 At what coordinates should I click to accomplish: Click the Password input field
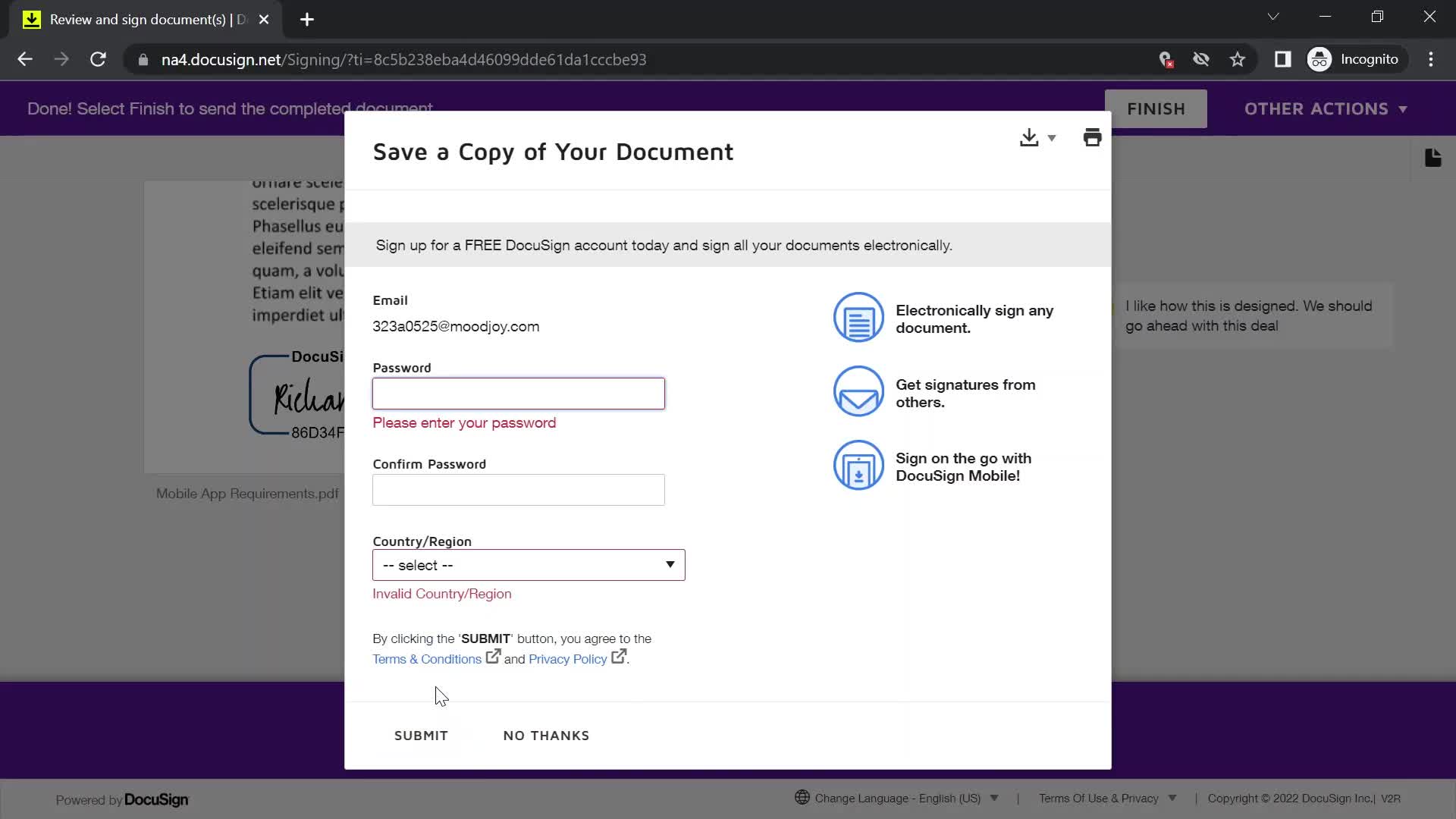[x=519, y=394]
